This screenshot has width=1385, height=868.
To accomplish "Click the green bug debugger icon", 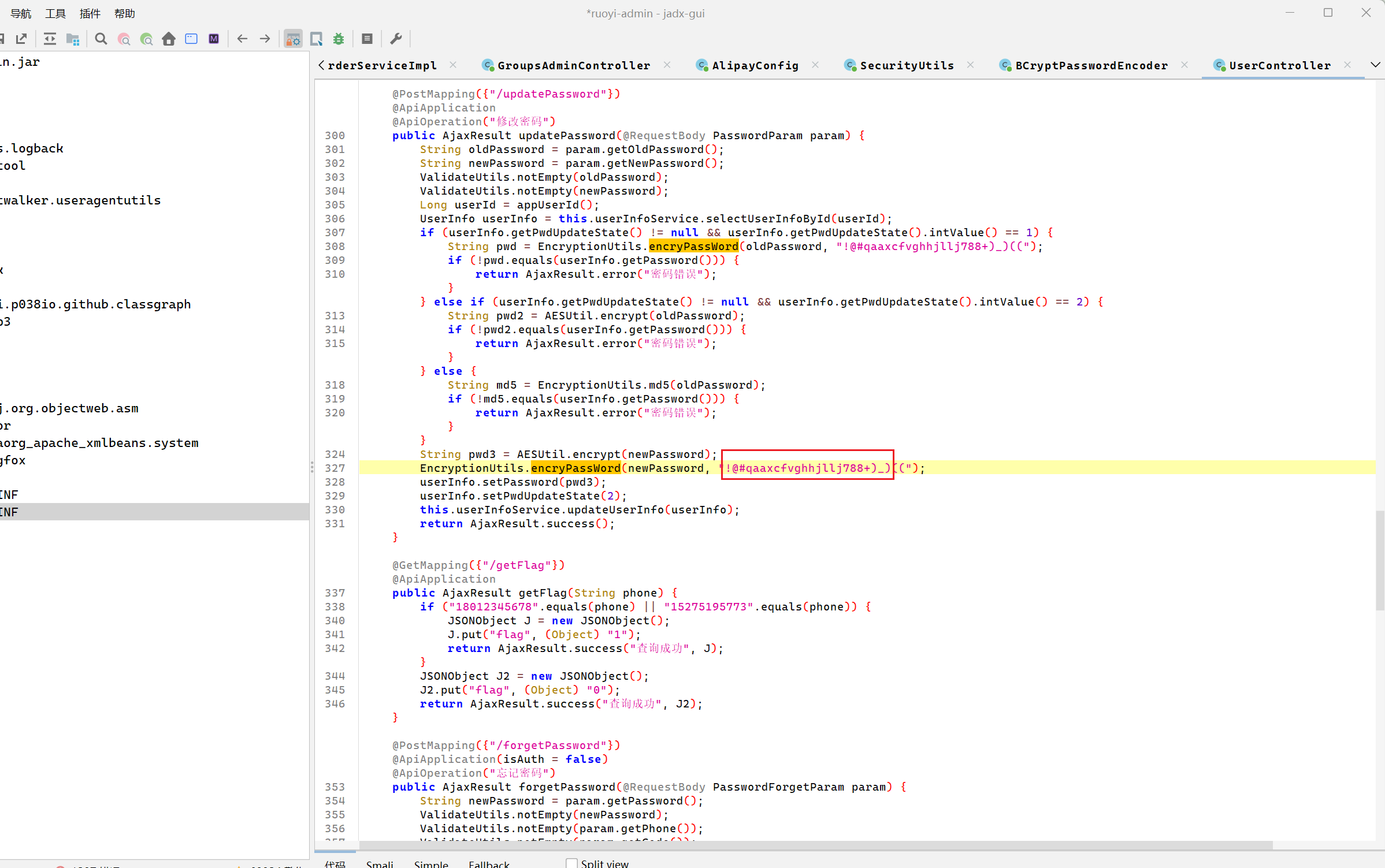I will [x=339, y=39].
